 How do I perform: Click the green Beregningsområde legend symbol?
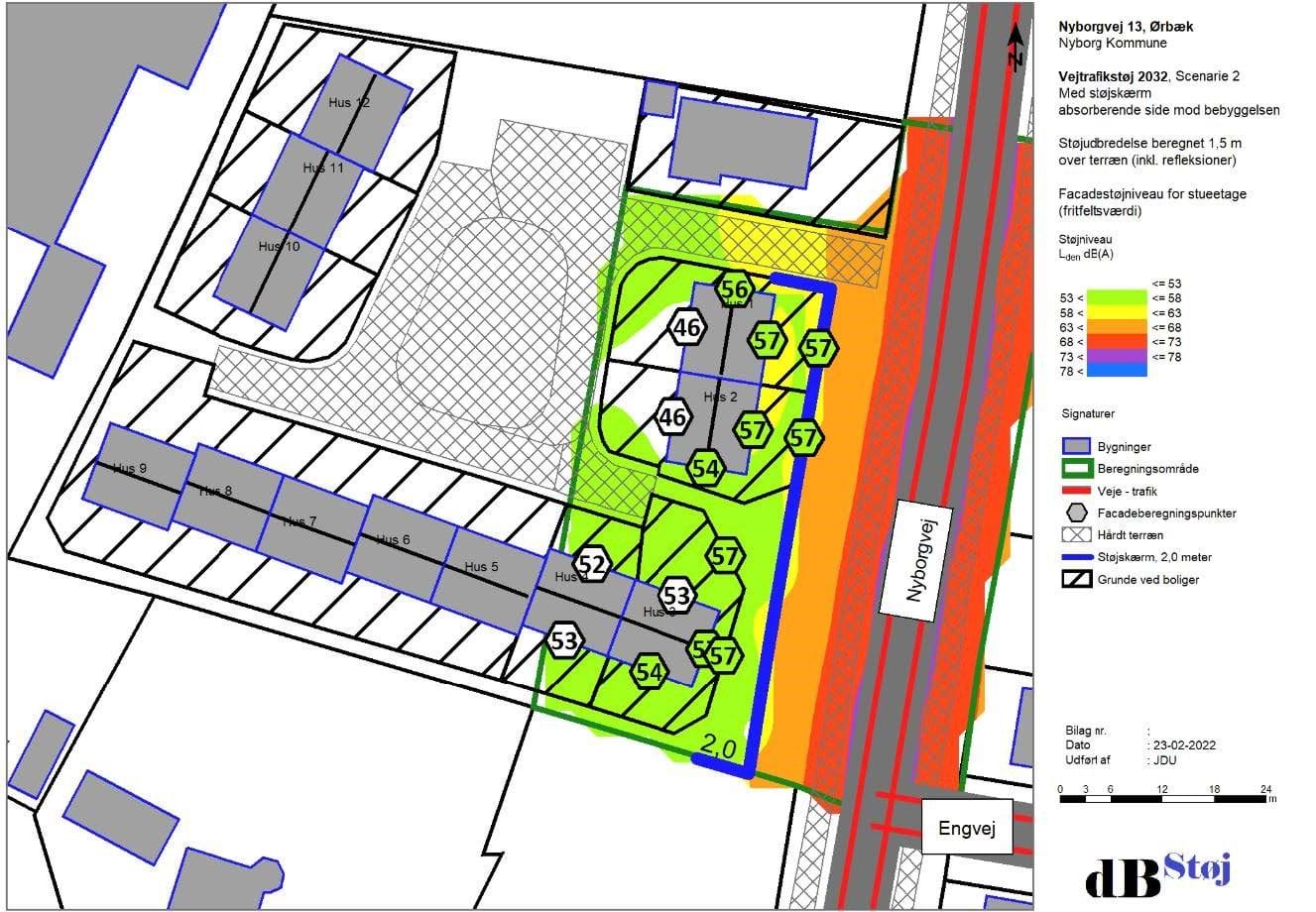point(1076,469)
